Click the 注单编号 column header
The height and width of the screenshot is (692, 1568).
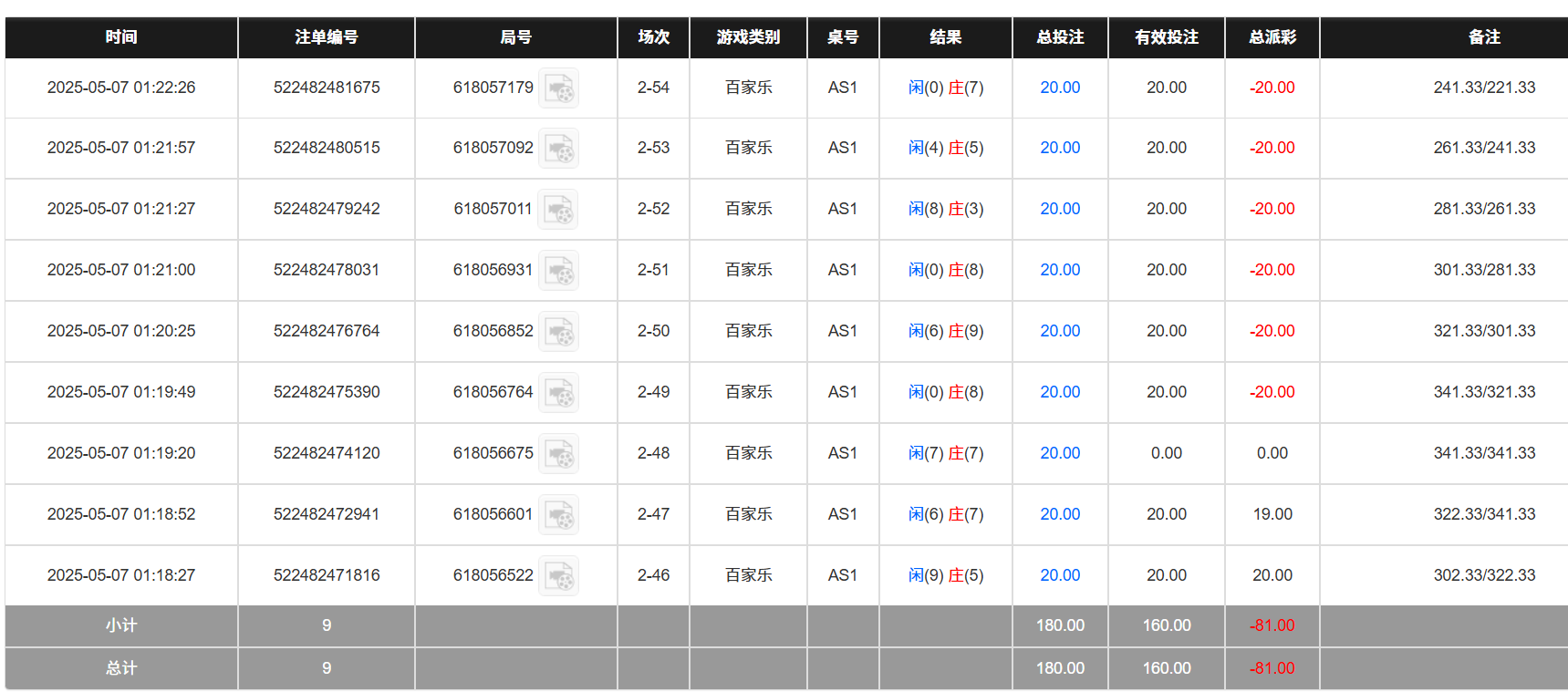[x=326, y=37]
